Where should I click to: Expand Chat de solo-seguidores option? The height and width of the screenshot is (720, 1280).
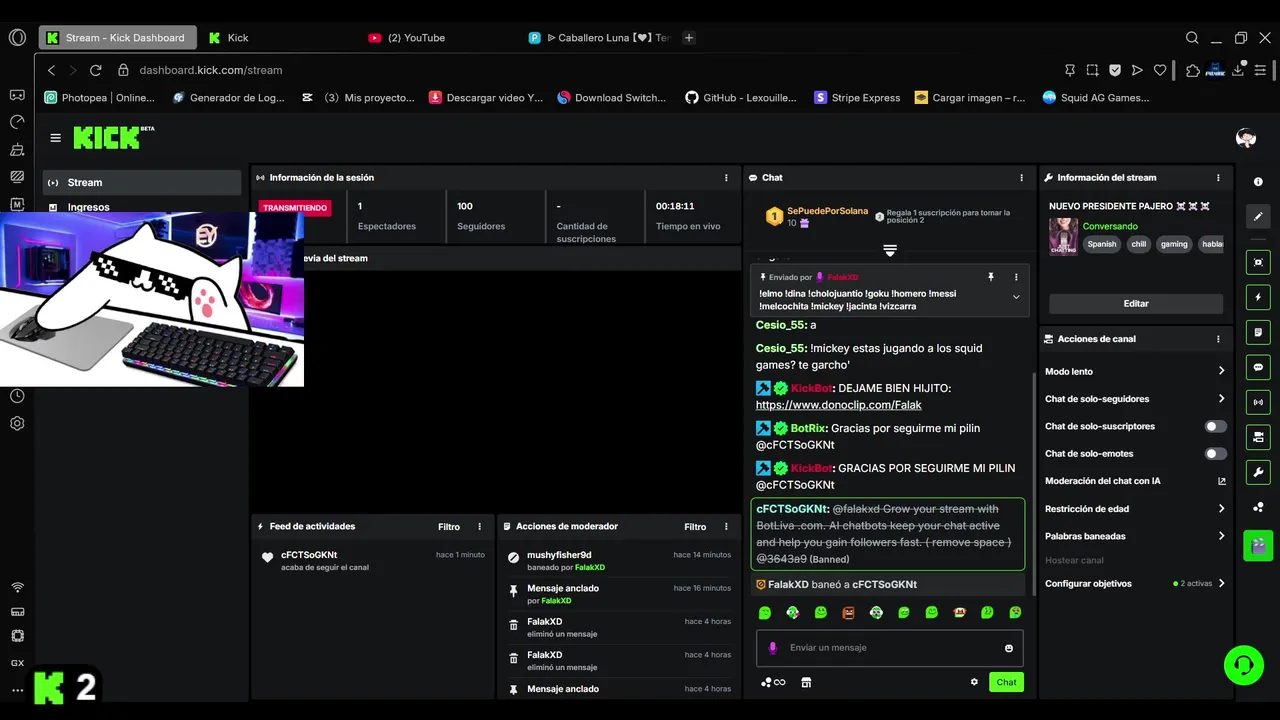[1135, 399]
